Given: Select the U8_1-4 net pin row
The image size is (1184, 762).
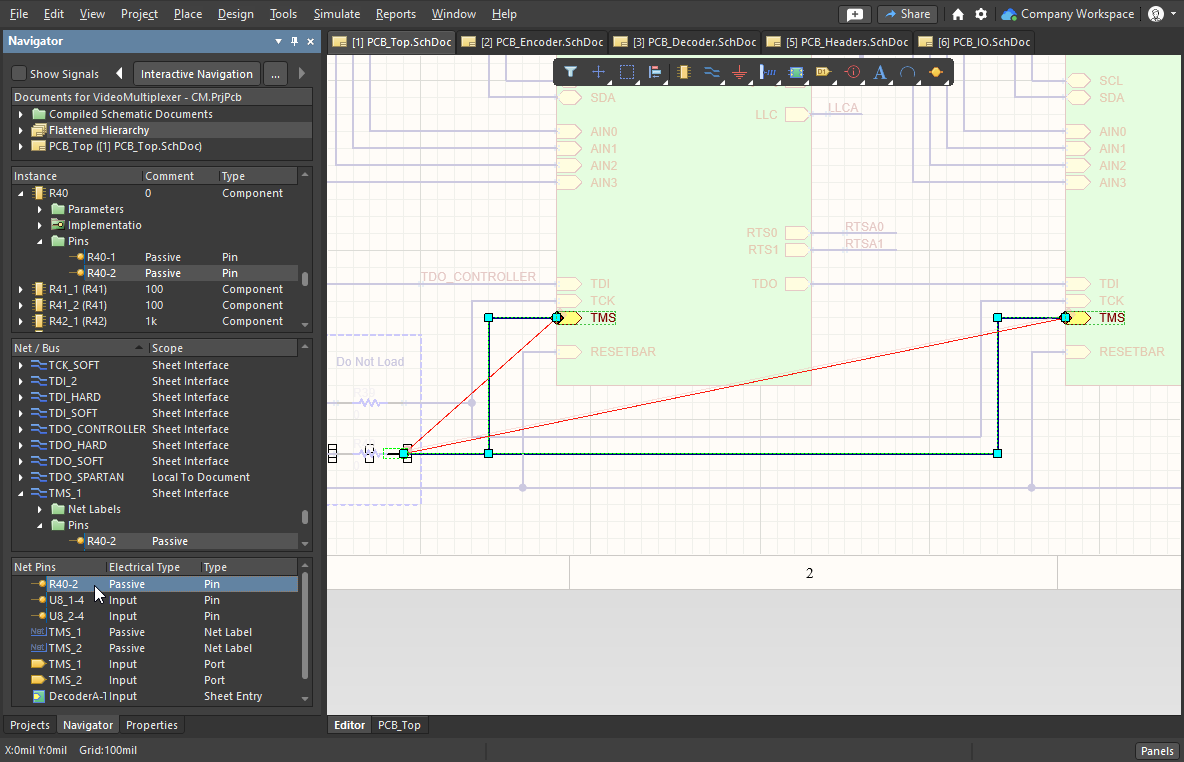Looking at the screenshot, I should point(68,600).
